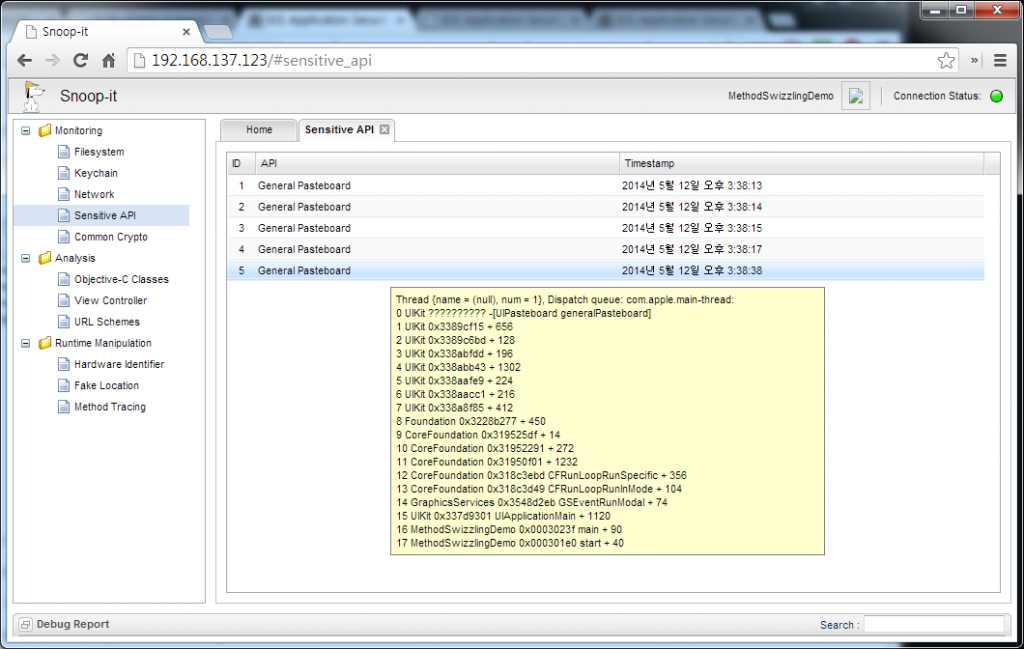The image size is (1024, 649).
Task: Select Method Tracing in the sidebar
Action: click(109, 407)
